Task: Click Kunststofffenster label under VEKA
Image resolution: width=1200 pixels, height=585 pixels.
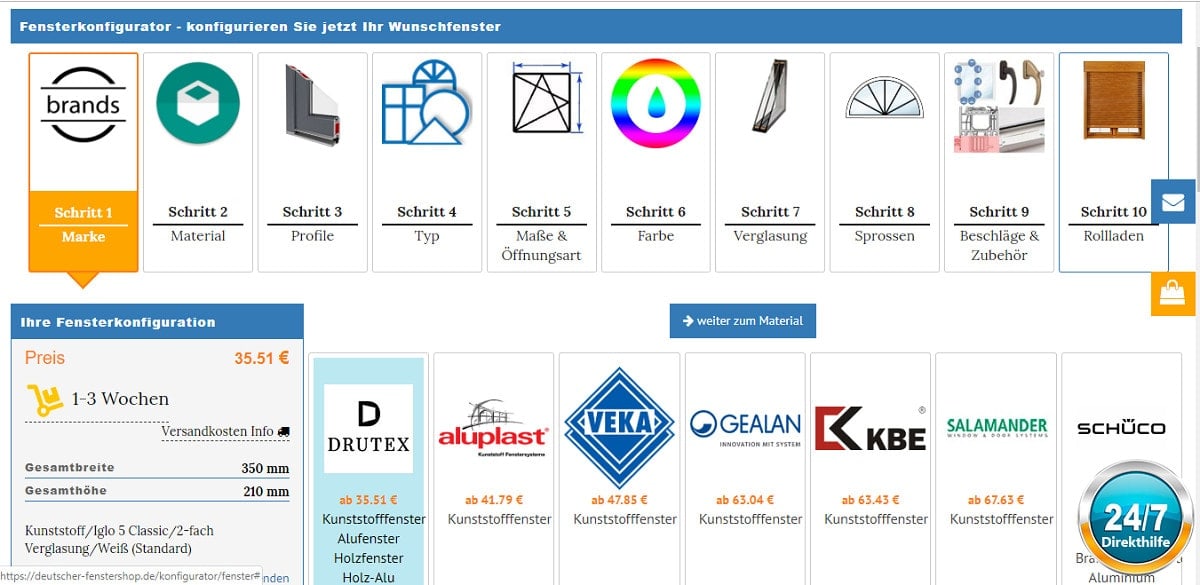Action: (x=625, y=519)
